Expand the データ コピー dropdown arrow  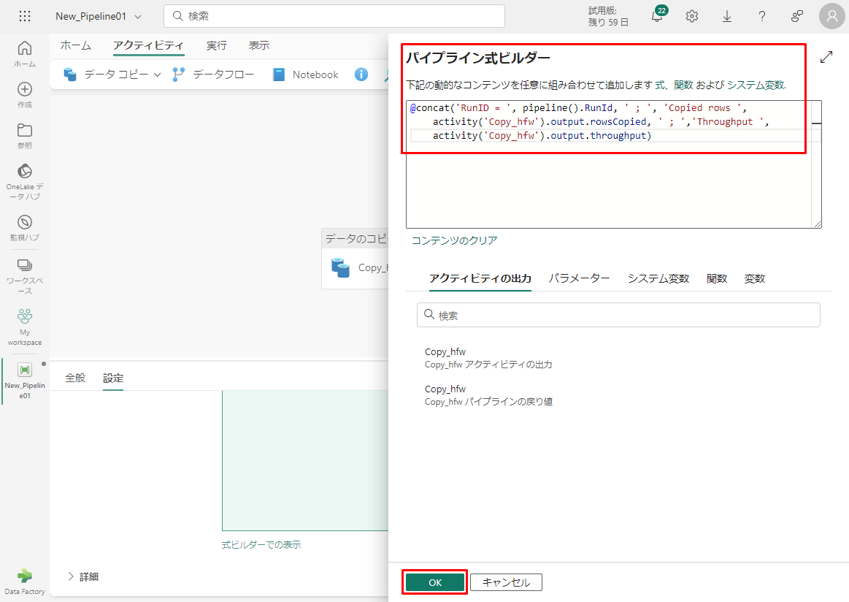point(158,75)
